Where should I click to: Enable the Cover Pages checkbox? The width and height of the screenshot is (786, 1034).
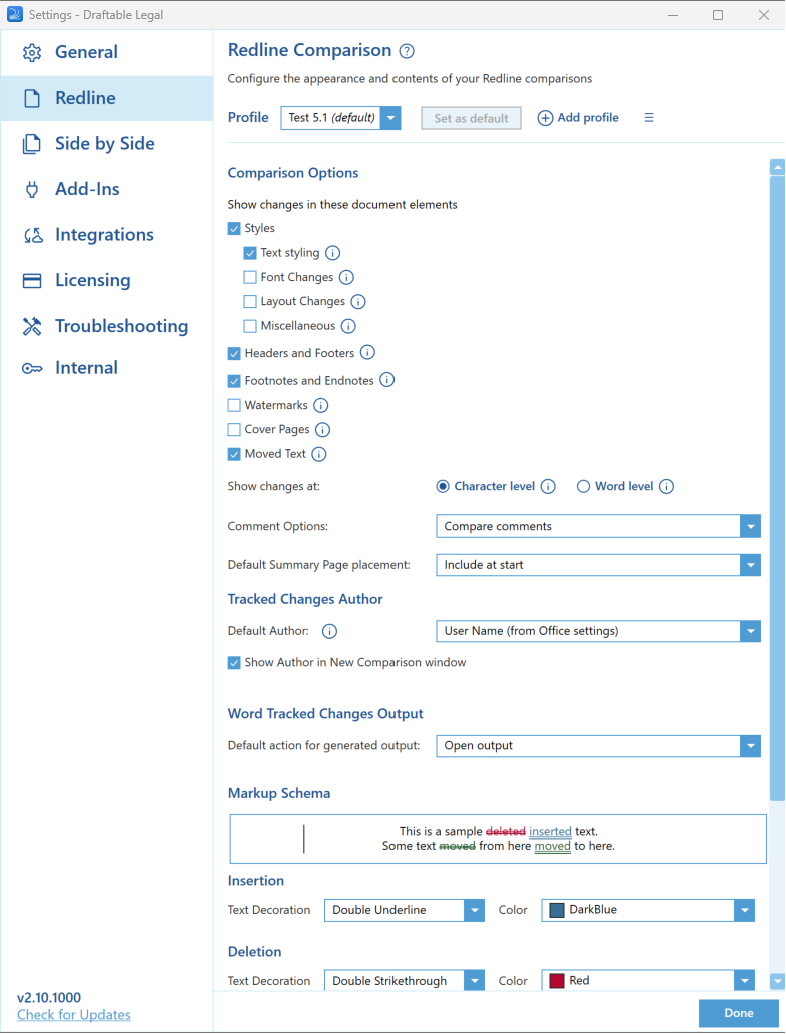point(234,430)
